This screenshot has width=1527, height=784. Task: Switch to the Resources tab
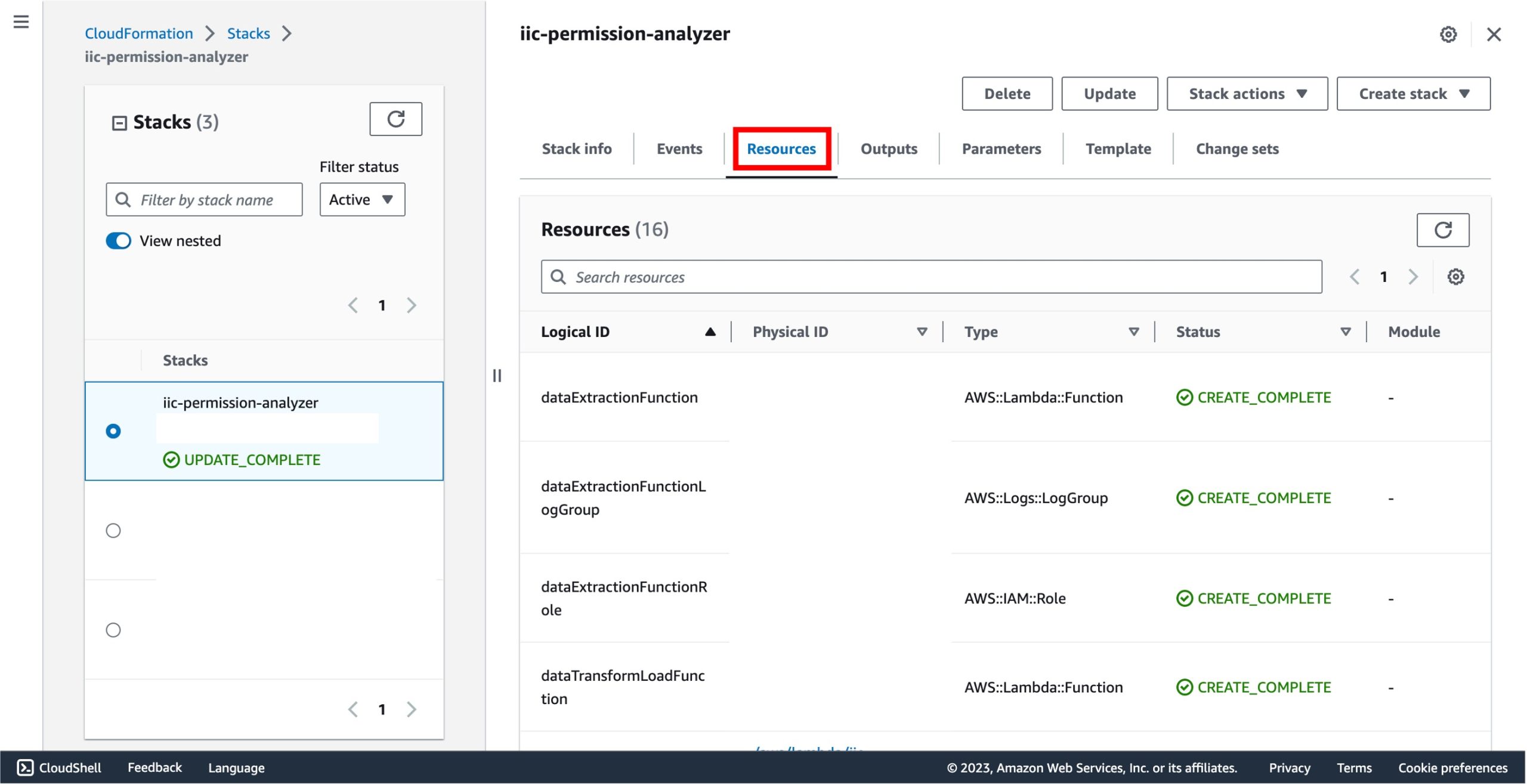click(781, 148)
